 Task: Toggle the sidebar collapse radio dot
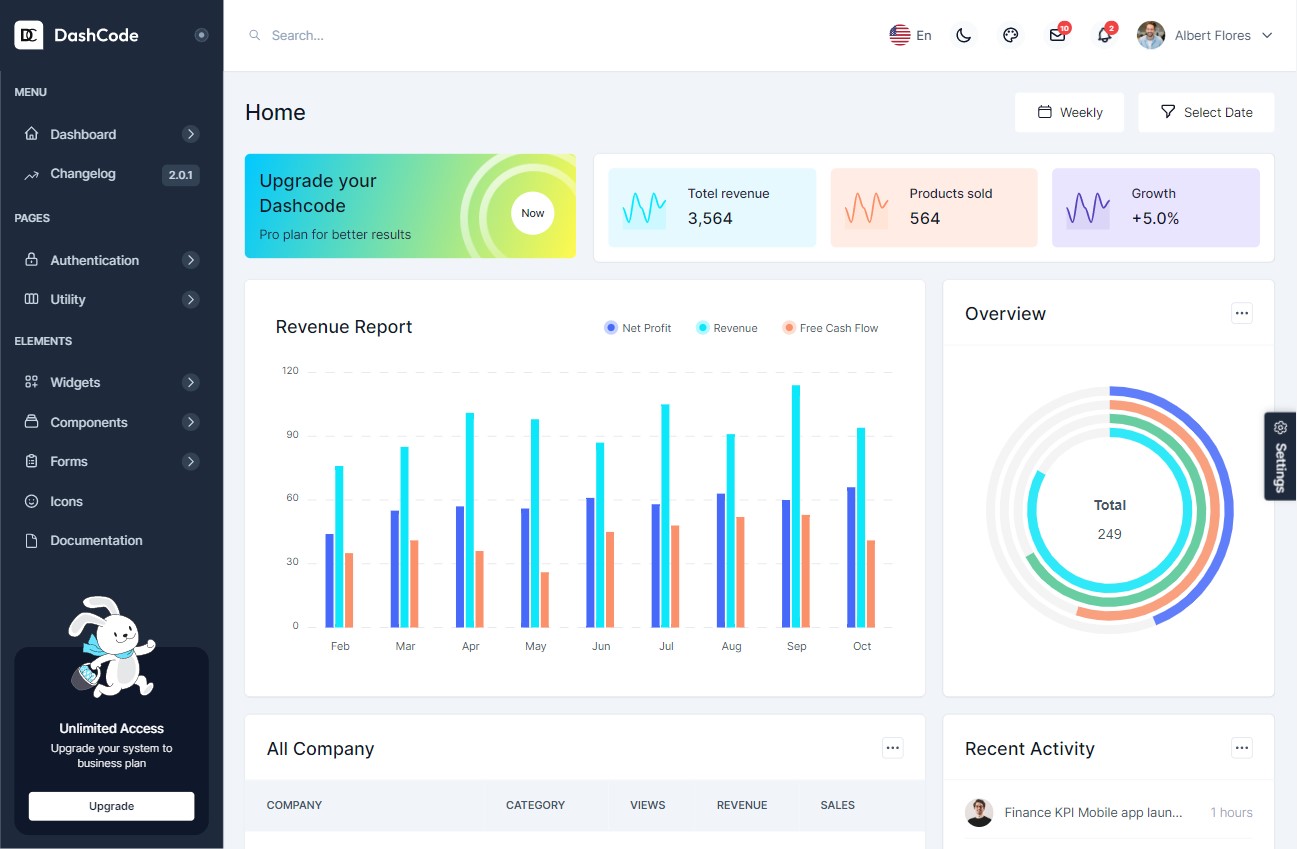201,35
